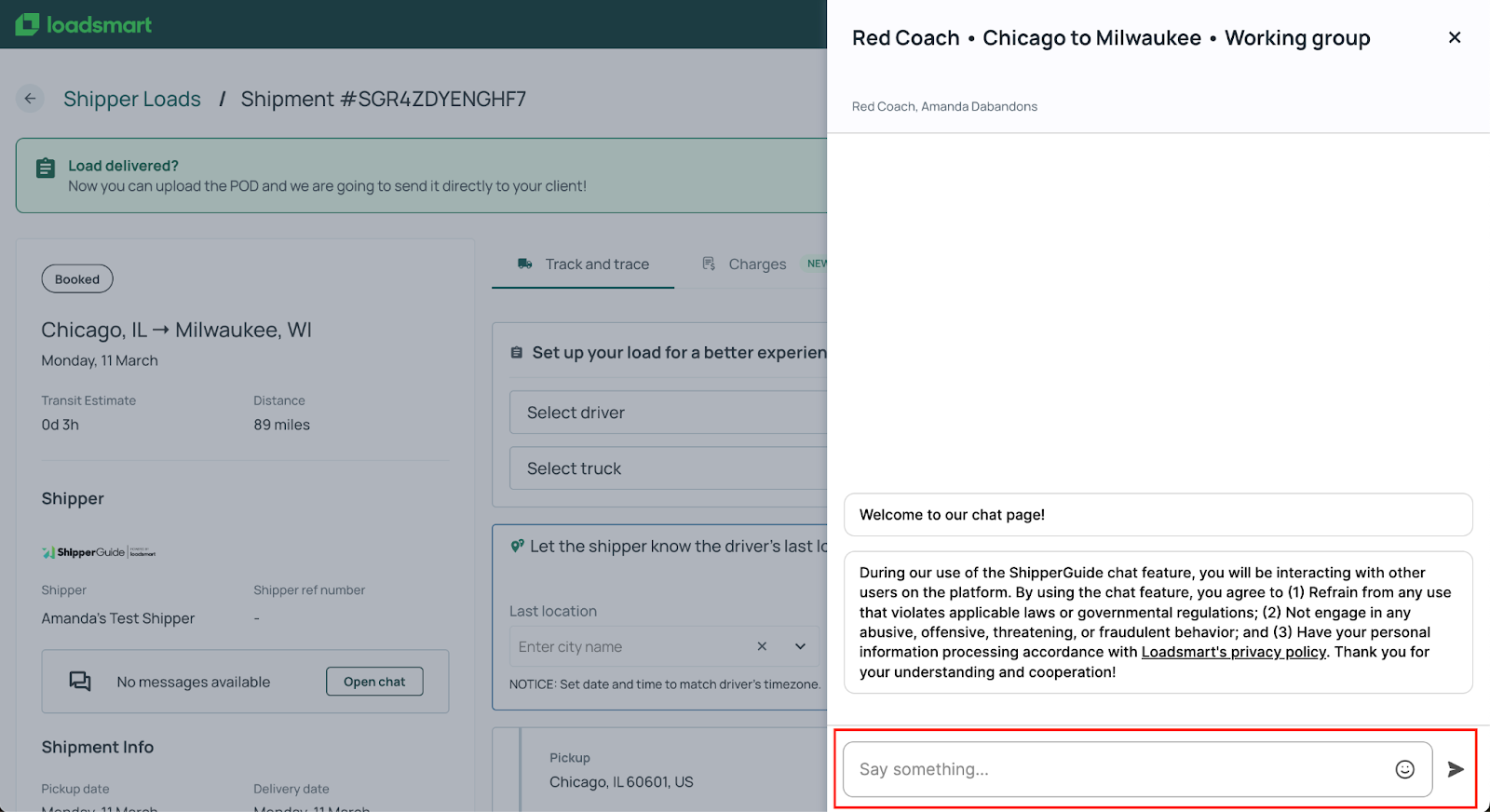Close the chat panel with X
1490x812 pixels.
1455,37
